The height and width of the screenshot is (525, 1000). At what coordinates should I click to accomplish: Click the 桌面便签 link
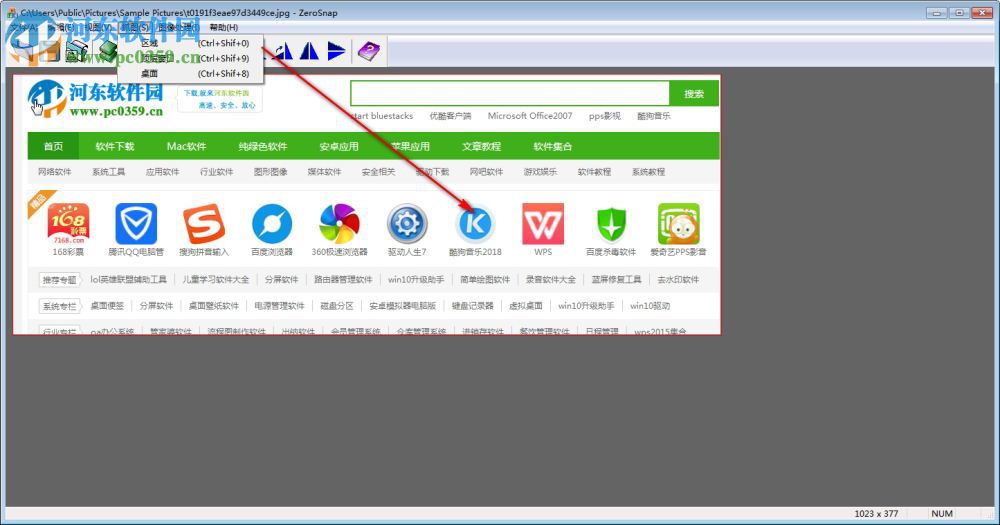point(107,306)
